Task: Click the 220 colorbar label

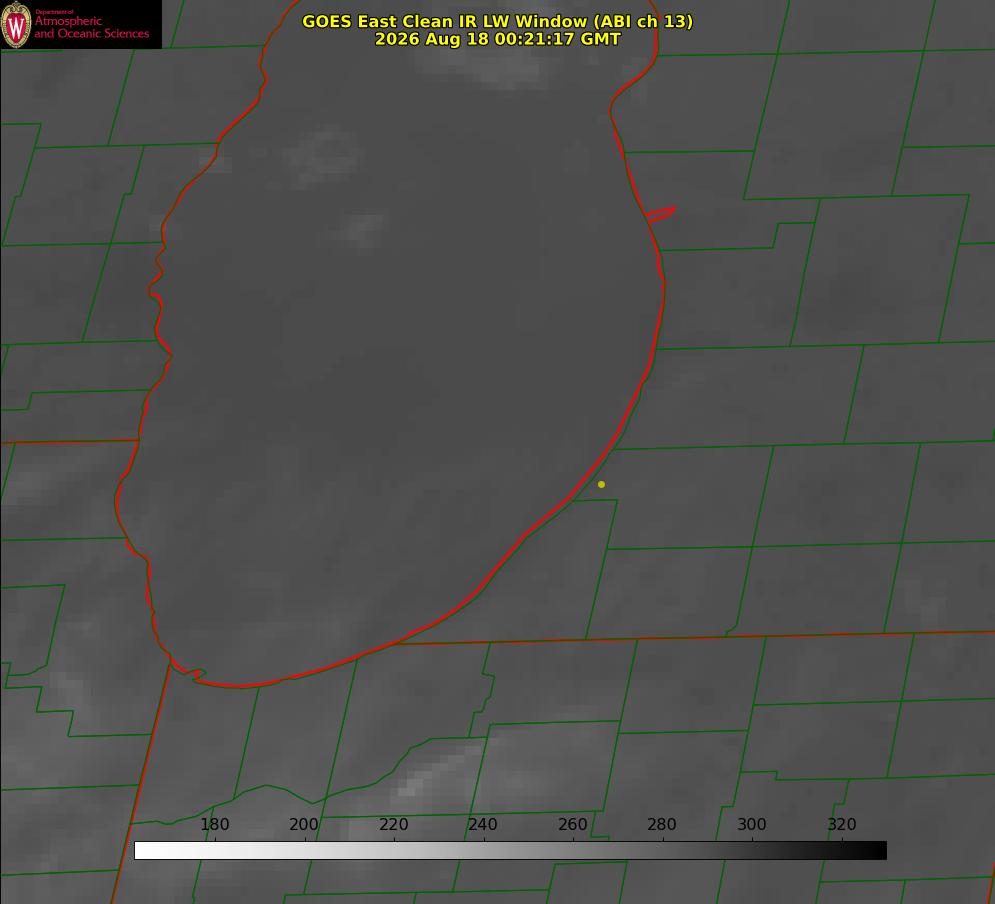Action: [x=393, y=824]
